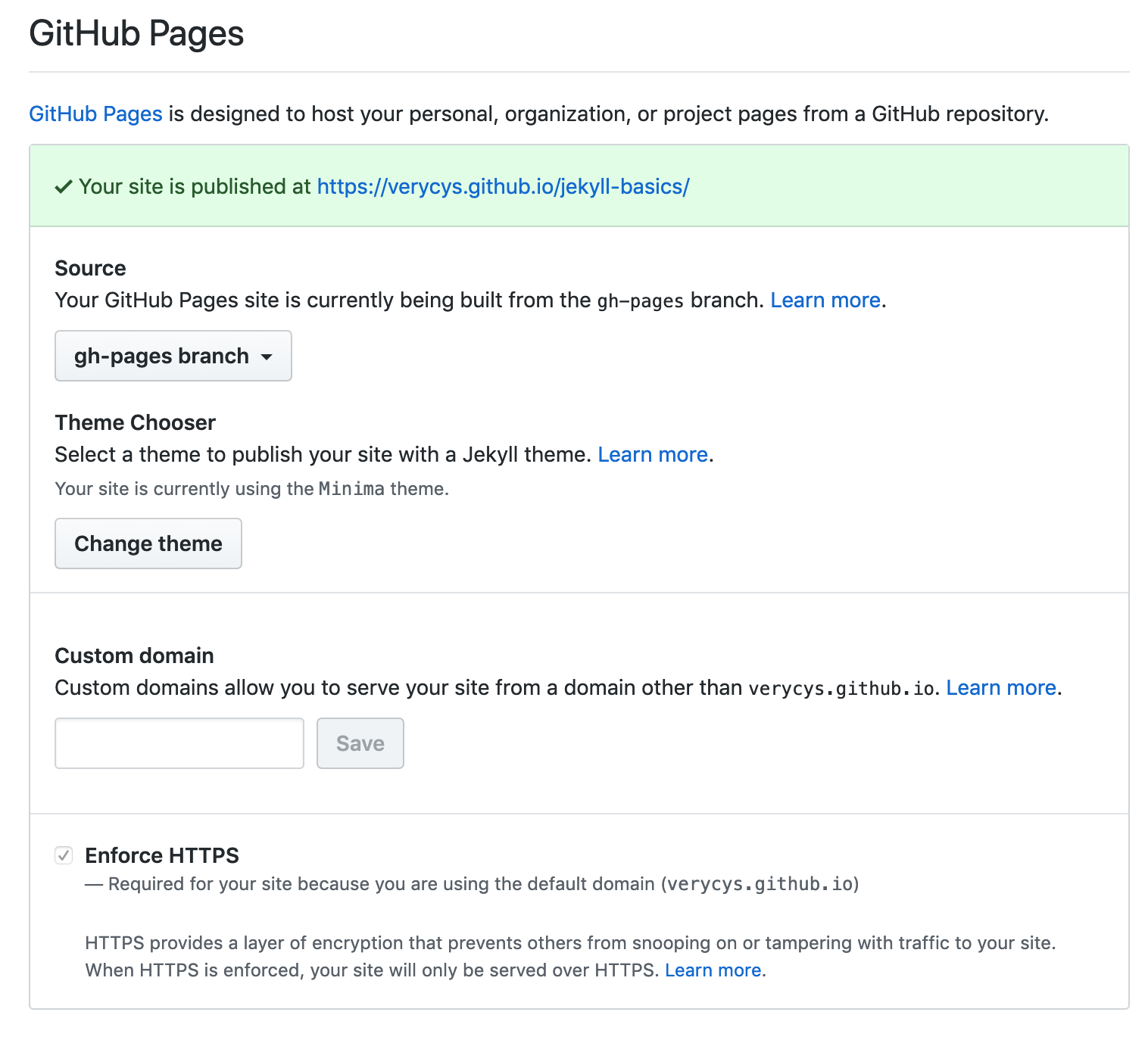Click the Change theme button
The width and height of the screenshot is (1148, 1040).
148,543
